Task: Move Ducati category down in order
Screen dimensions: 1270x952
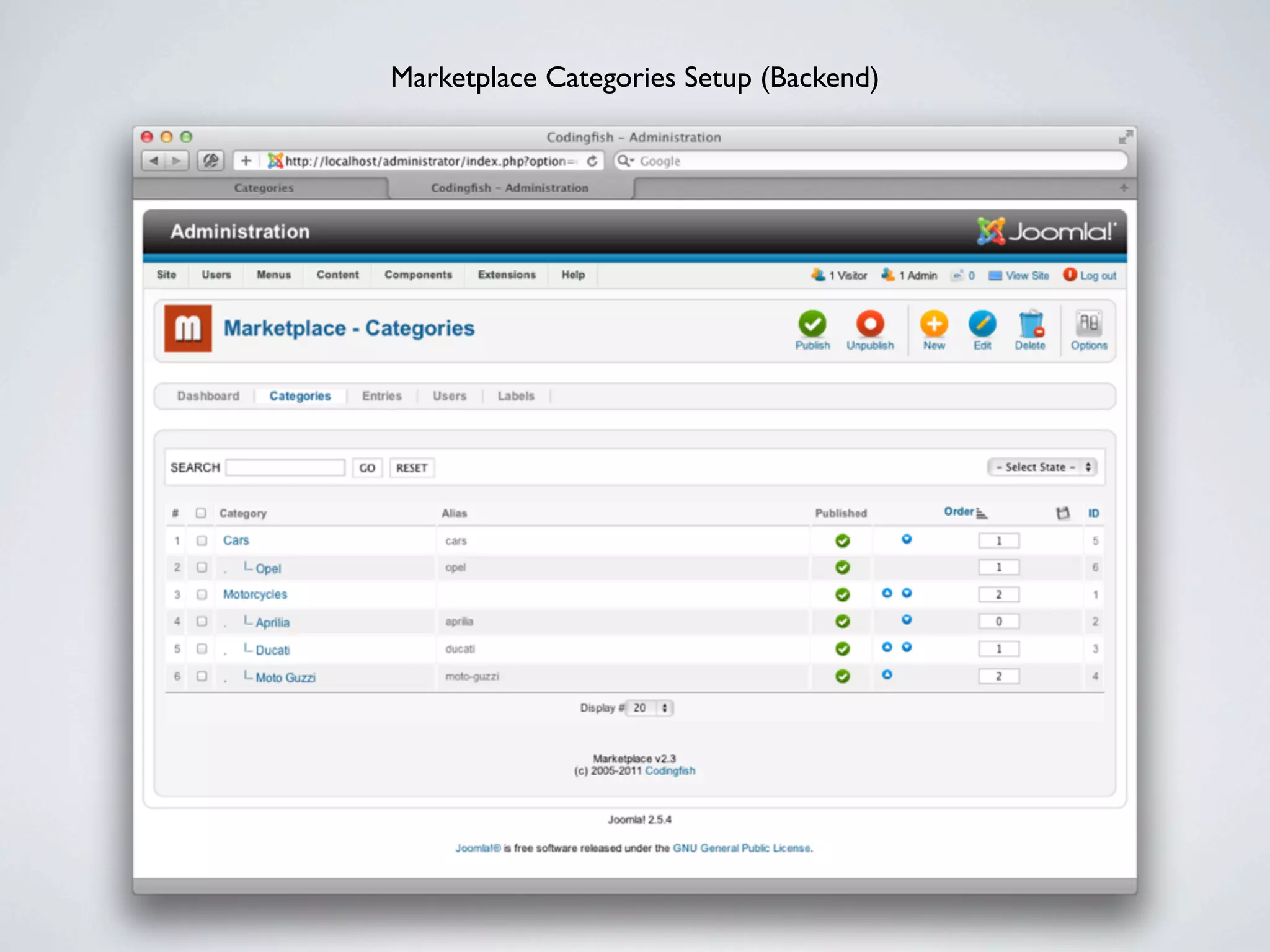Action: pos(907,647)
